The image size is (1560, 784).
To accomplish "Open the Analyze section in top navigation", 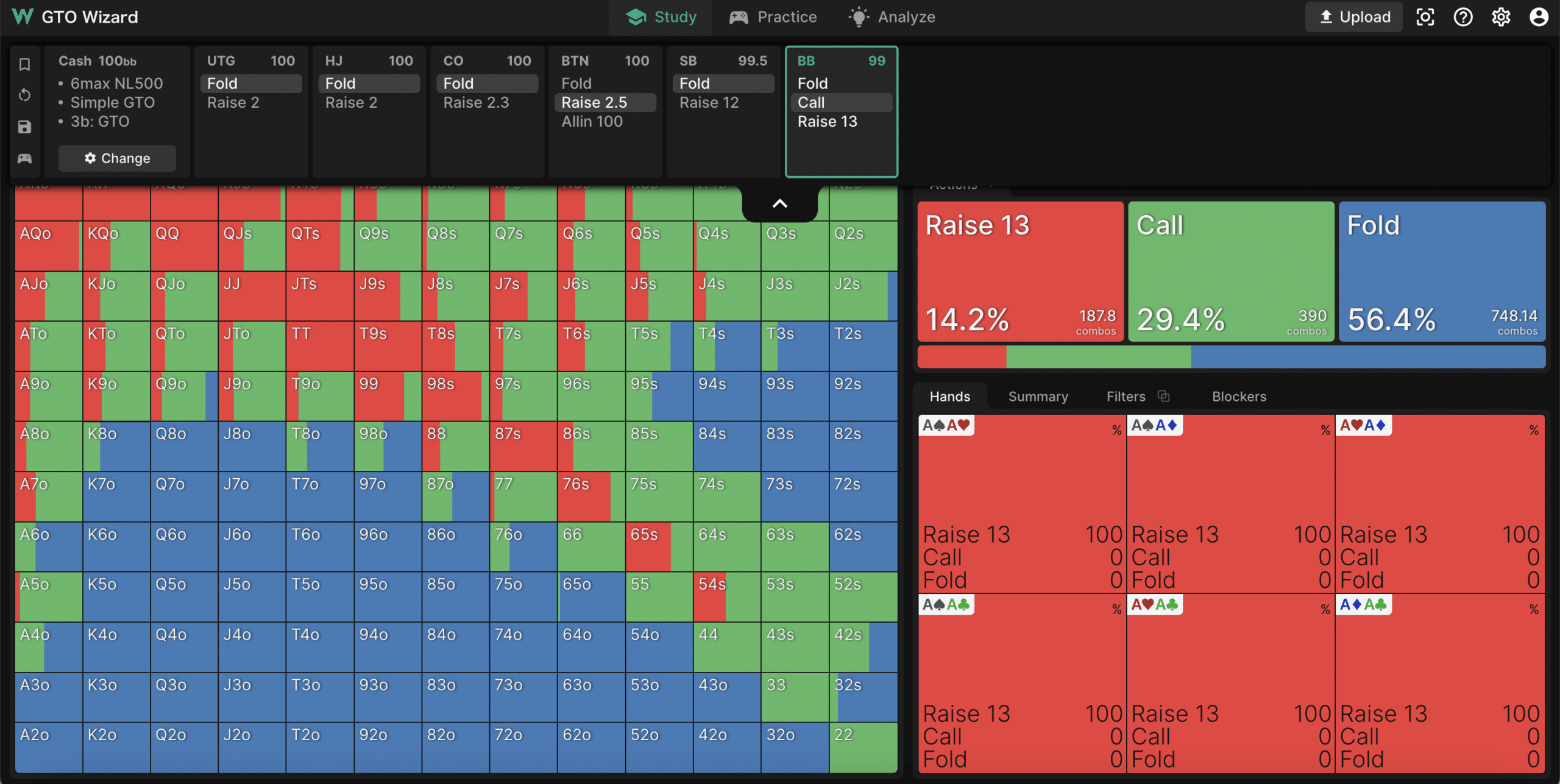I will (x=892, y=16).
